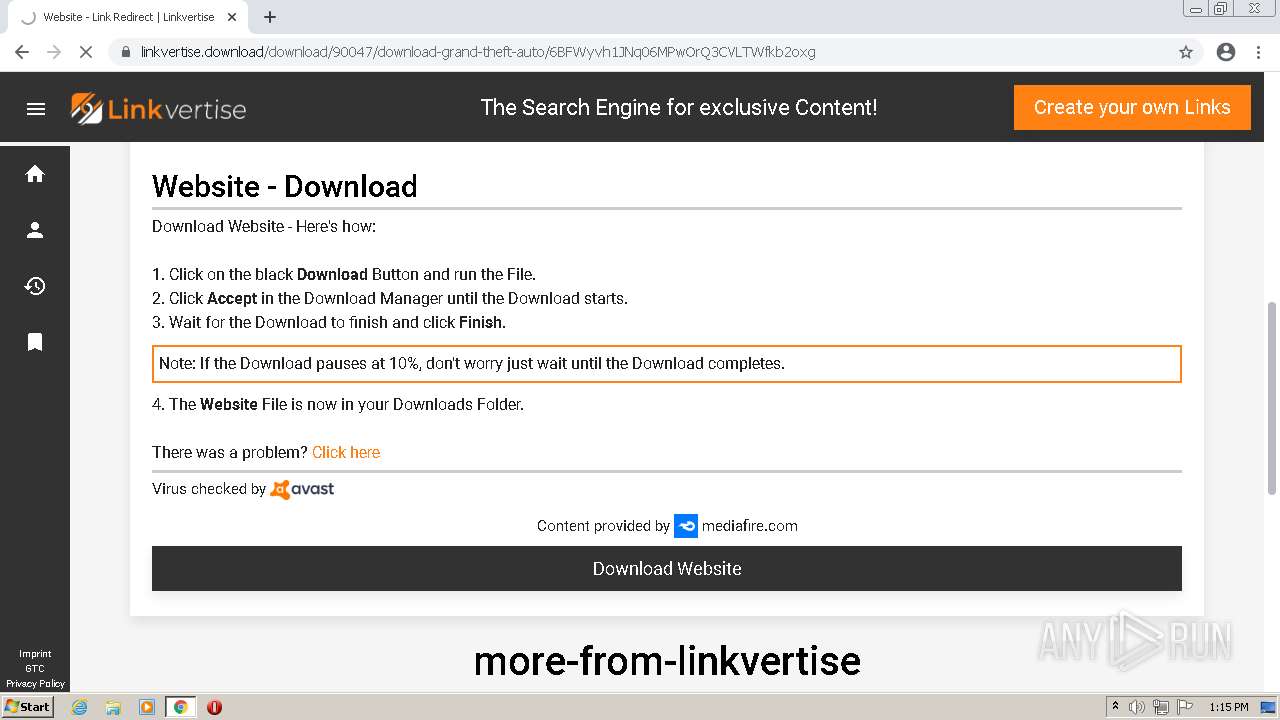Click the Linkvertise logo
The height and width of the screenshot is (720, 1280).
click(x=158, y=109)
